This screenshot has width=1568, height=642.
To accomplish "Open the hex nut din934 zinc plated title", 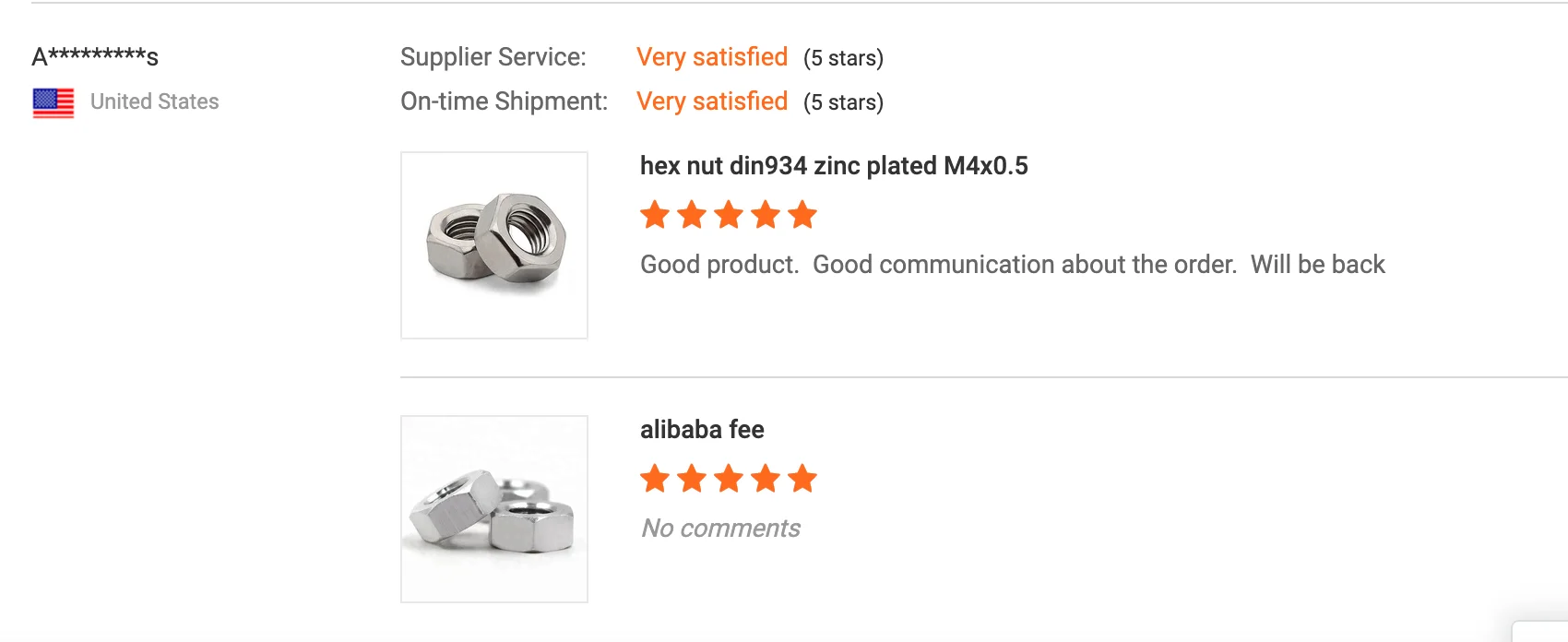I will [834, 166].
